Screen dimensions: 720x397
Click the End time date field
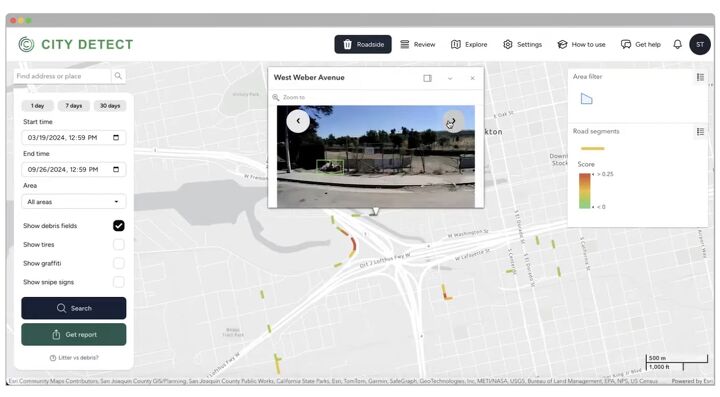click(x=73, y=169)
